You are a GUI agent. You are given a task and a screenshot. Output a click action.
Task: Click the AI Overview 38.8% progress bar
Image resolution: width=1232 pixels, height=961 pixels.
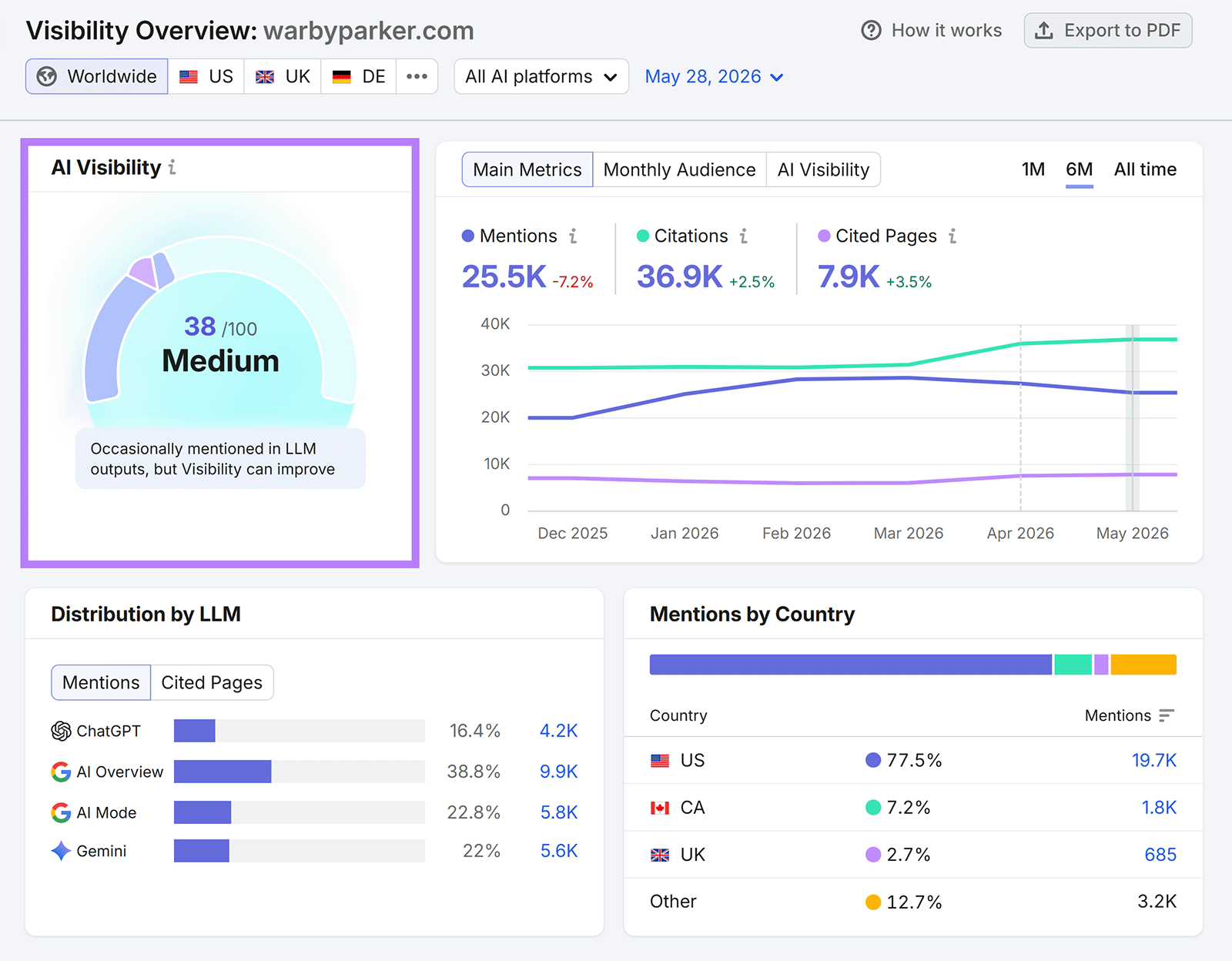300,772
